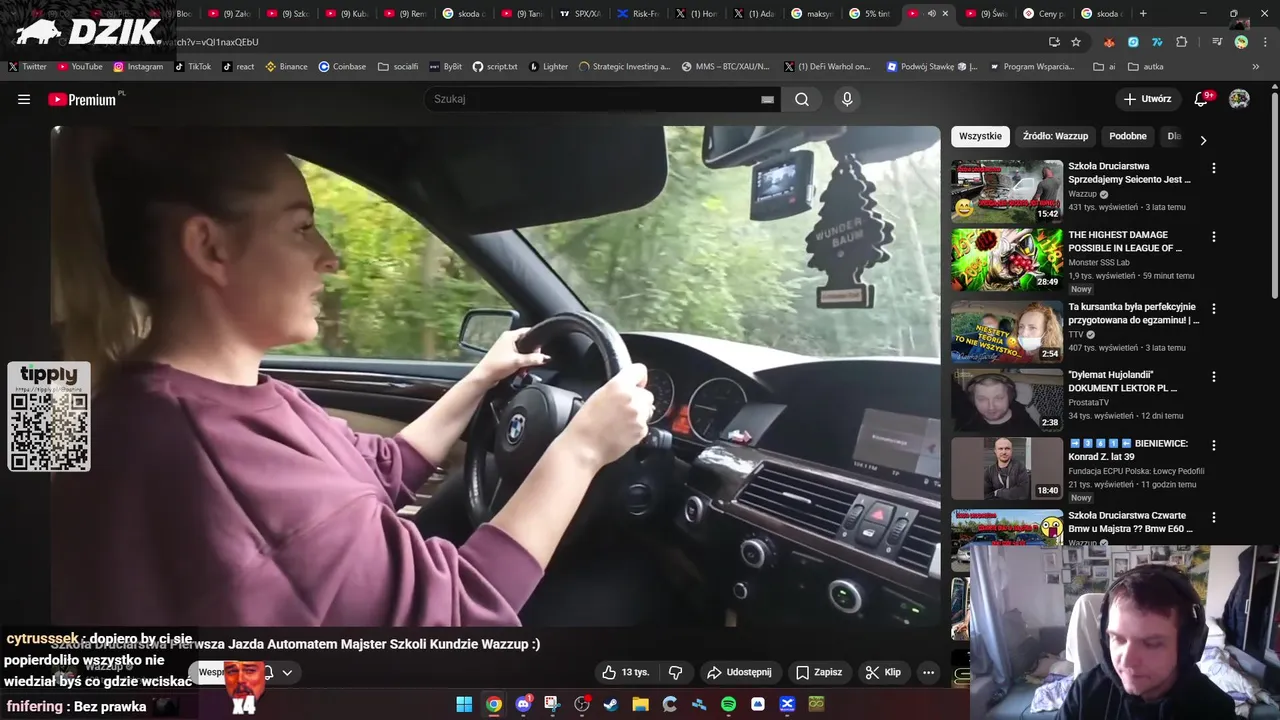The width and height of the screenshot is (1280, 720).
Task: Open the Utwórz create menu
Action: (x=1147, y=99)
